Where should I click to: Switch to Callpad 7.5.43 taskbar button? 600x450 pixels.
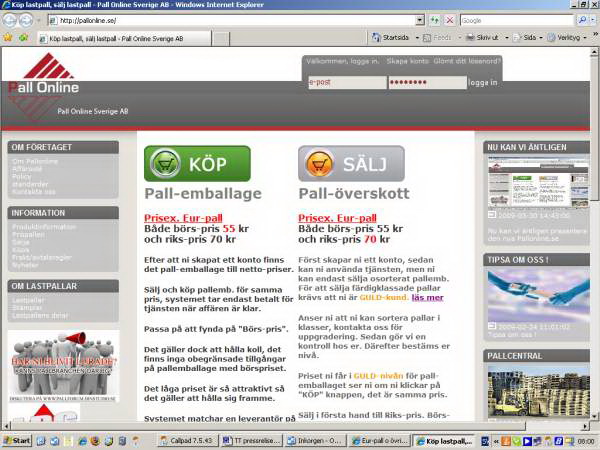pos(188,441)
